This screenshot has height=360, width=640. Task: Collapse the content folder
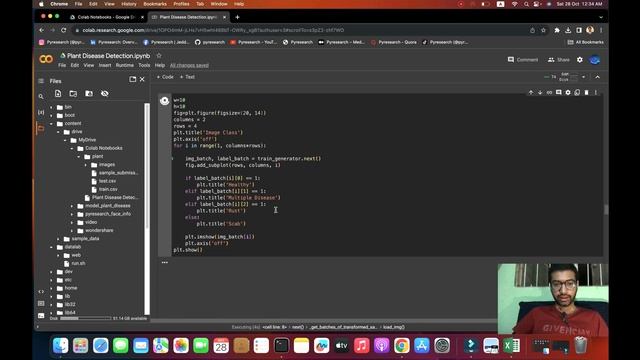coord(51,124)
